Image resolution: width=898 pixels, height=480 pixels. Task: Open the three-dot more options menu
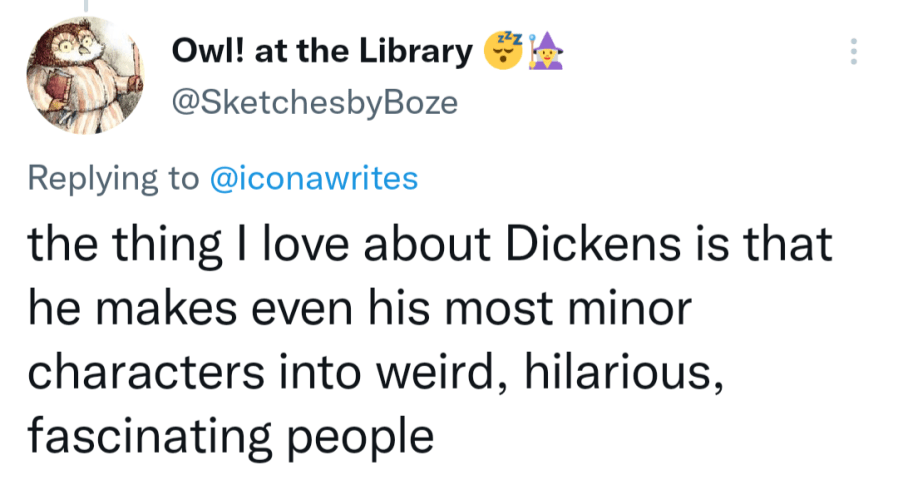point(853,52)
